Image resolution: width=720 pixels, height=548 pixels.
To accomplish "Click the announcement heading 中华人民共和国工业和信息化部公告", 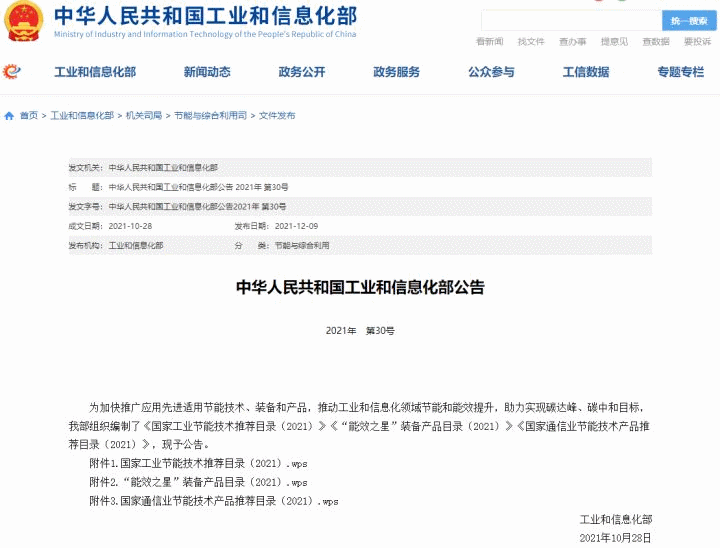I will 360,287.
